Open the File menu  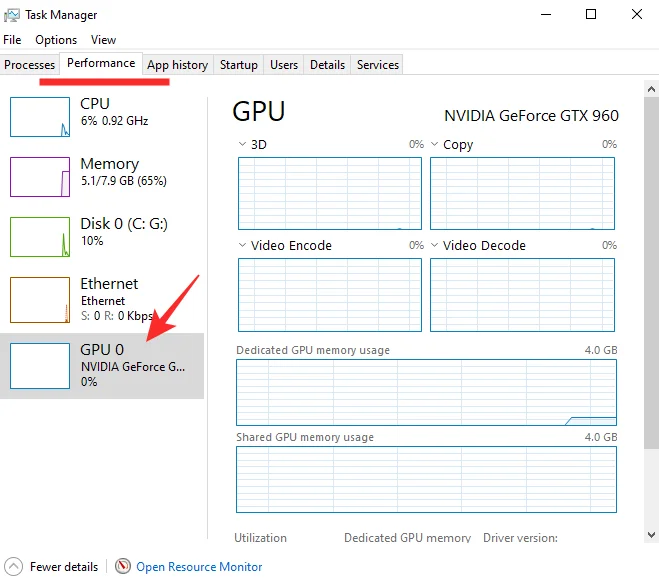pos(12,40)
